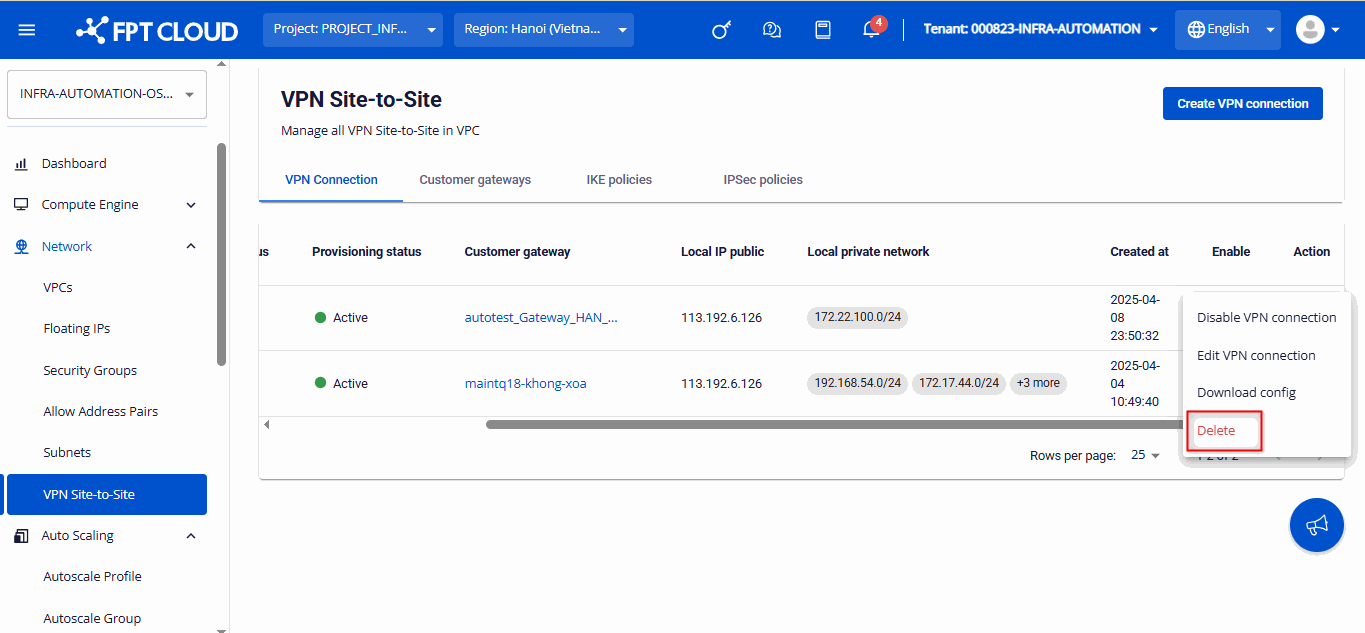Viewport: 1365px width, 633px height.
Task: Click the 172.17.44.0/24 network chip
Action: tap(959, 383)
